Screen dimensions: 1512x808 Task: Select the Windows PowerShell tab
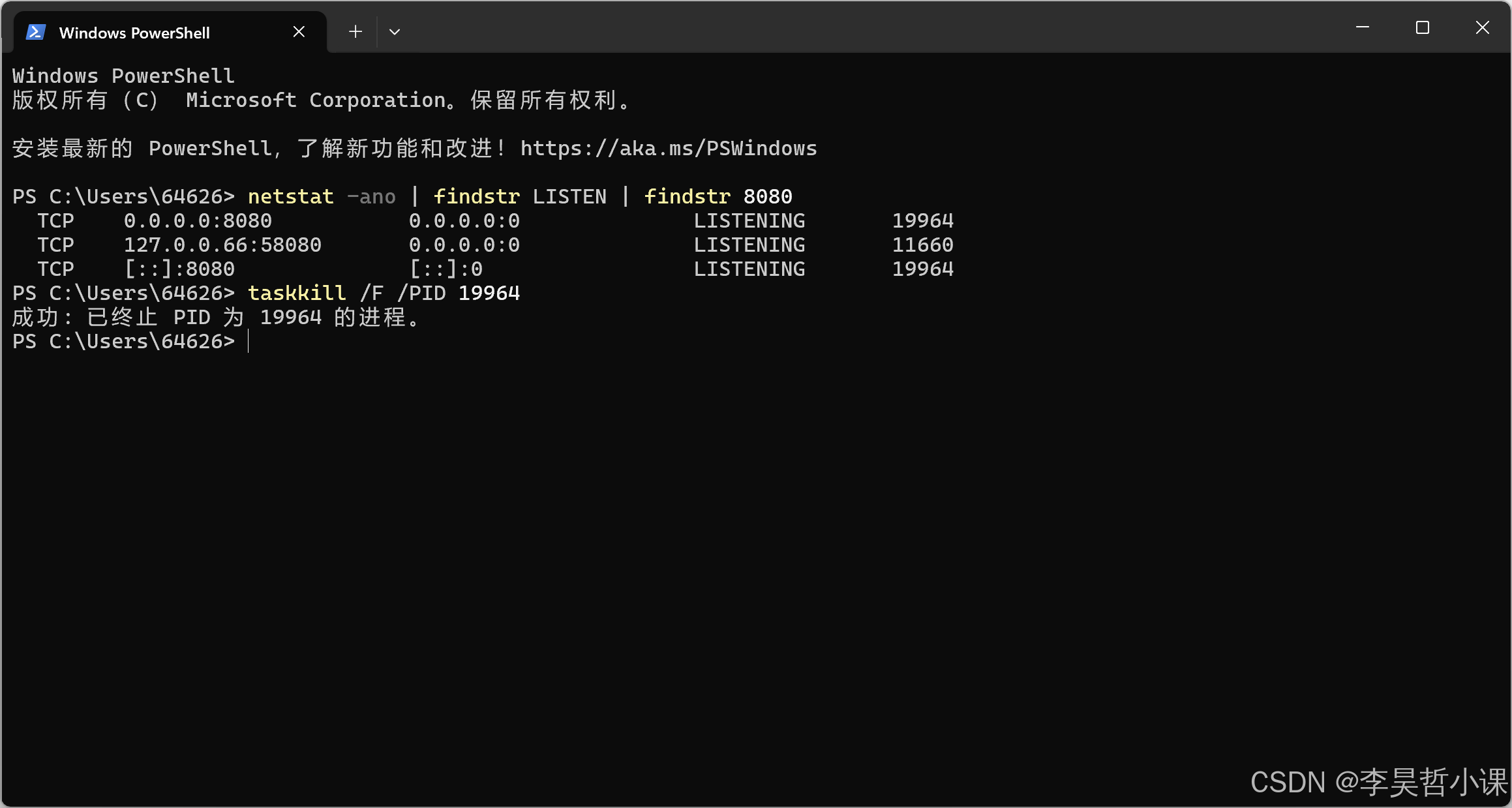tap(134, 33)
